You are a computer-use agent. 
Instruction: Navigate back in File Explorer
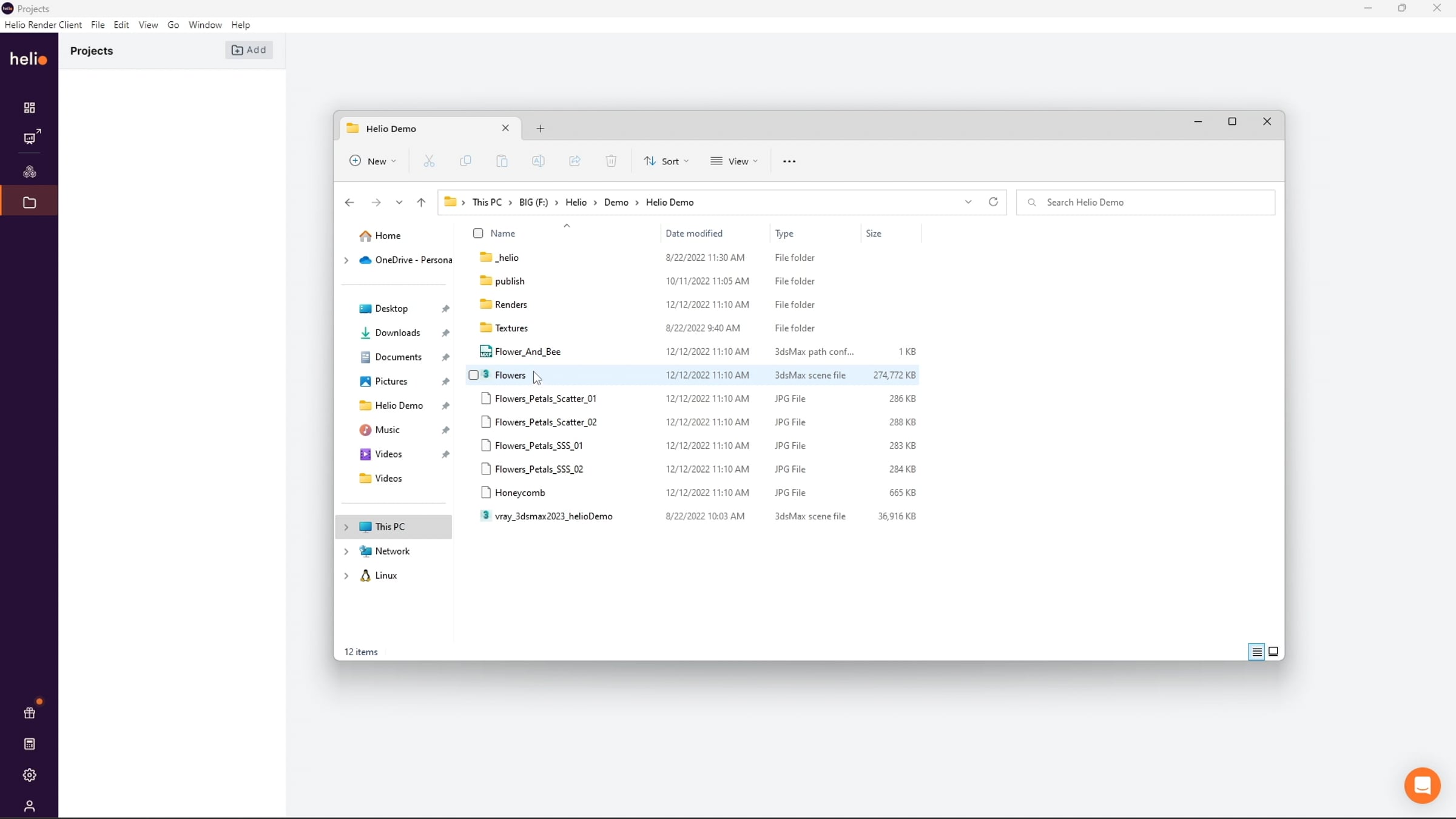point(349,203)
